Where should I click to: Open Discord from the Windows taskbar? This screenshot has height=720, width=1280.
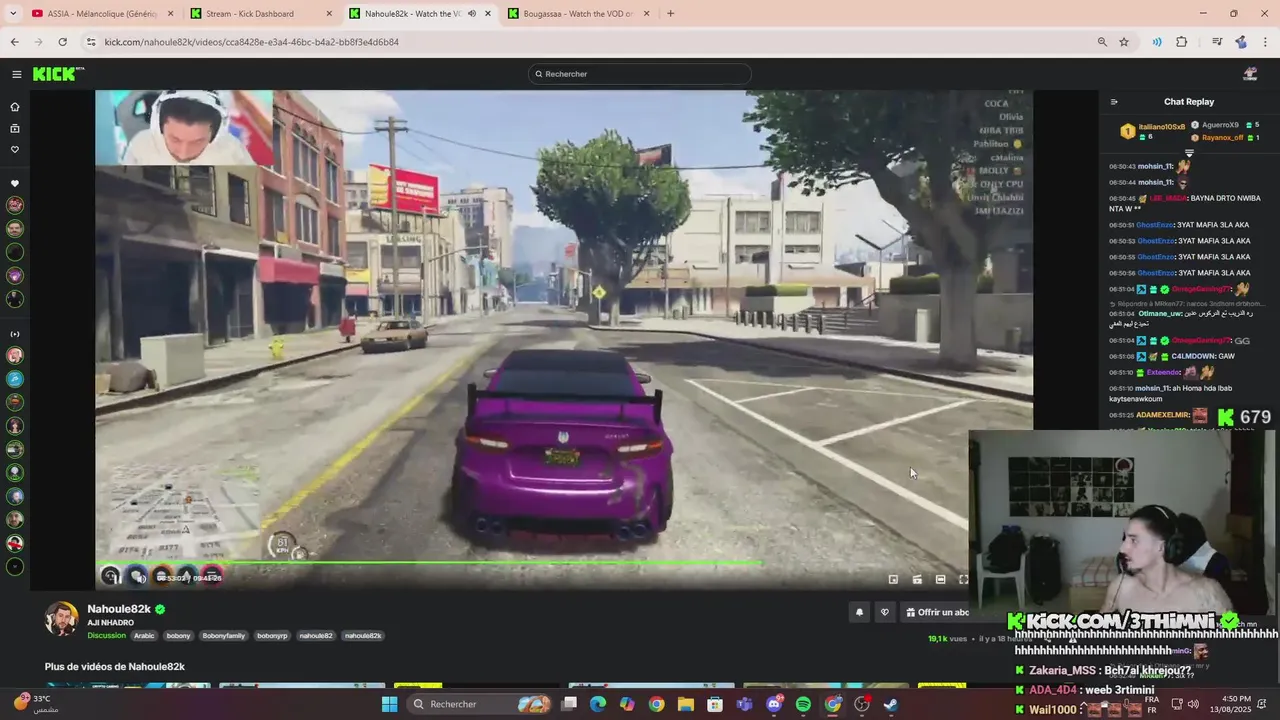tap(774, 704)
